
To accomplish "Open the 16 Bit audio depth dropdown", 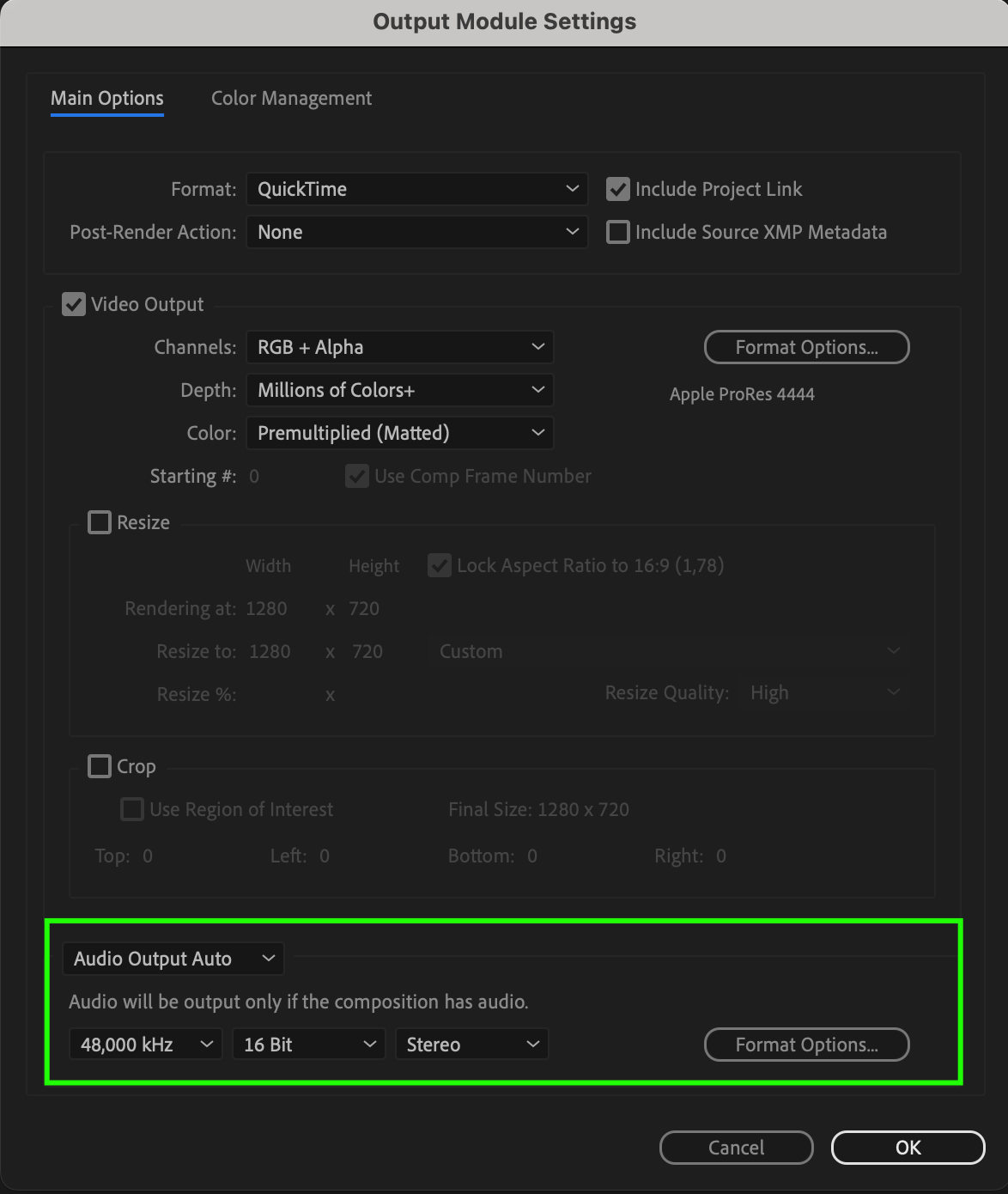I will click(x=309, y=1045).
